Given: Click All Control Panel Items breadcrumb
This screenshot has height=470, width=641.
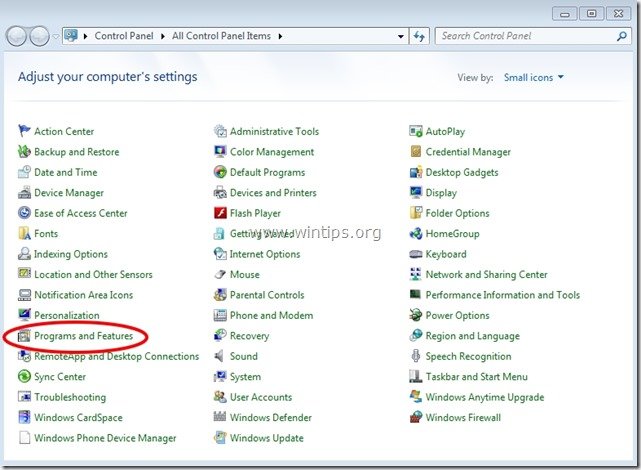Looking at the screenshot, I should click(x=221, y=36).
